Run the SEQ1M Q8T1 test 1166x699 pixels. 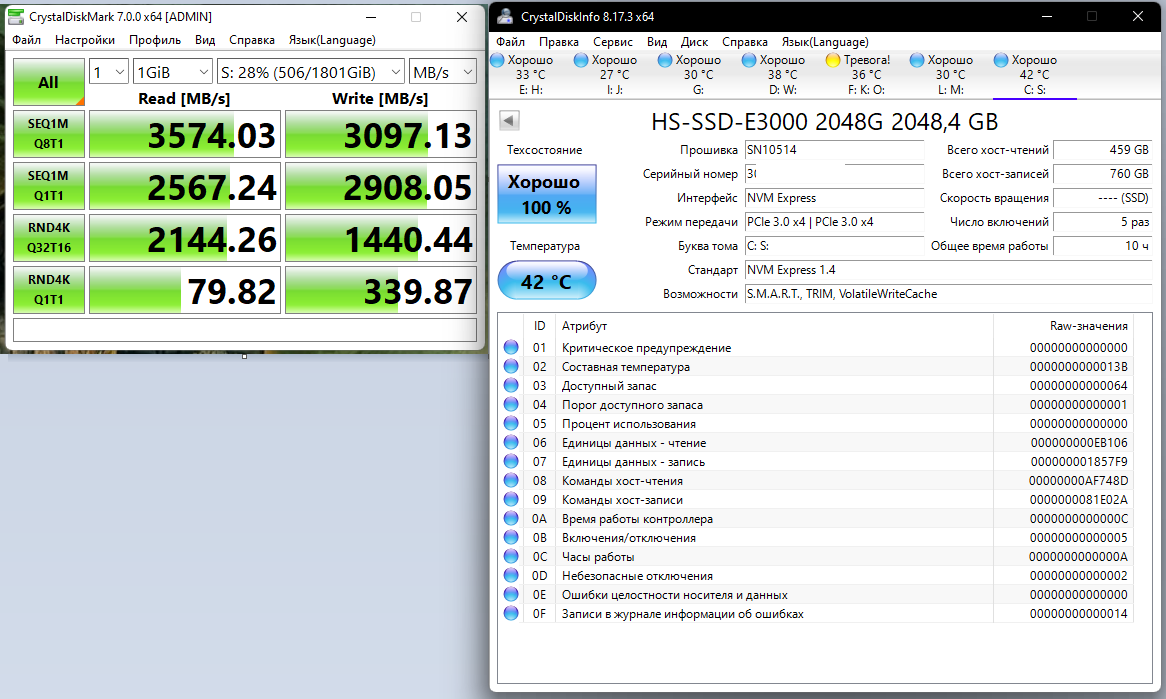click(x=48, y=134)
